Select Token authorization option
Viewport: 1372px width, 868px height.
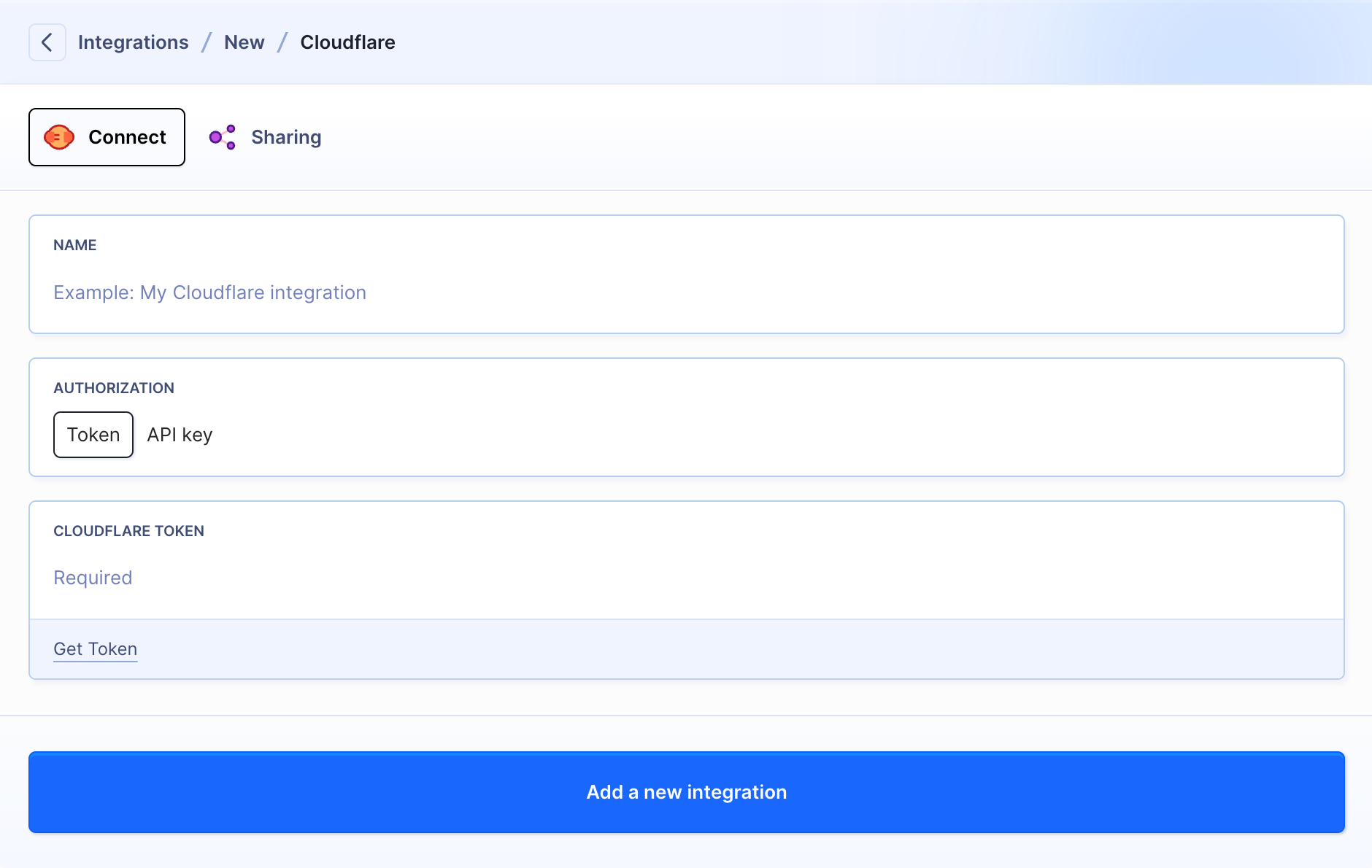tap(93, 435)
